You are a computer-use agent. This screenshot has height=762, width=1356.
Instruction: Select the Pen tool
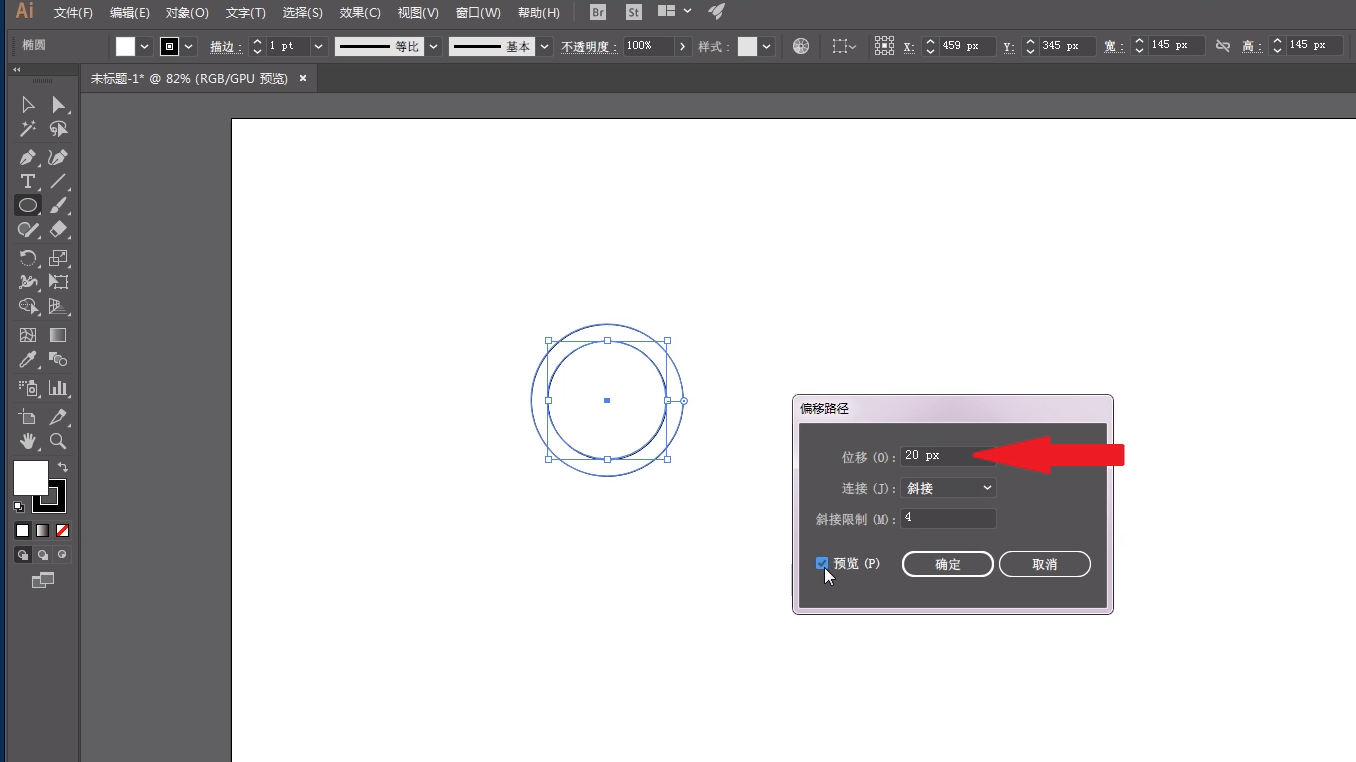(x=28, y=157)
